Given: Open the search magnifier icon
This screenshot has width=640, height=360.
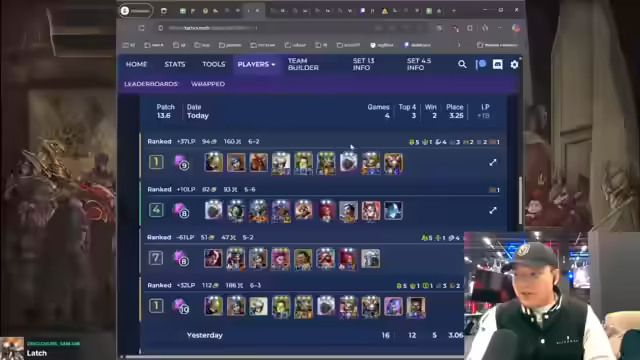Looking at the screenshot, I should coord(462,64).
